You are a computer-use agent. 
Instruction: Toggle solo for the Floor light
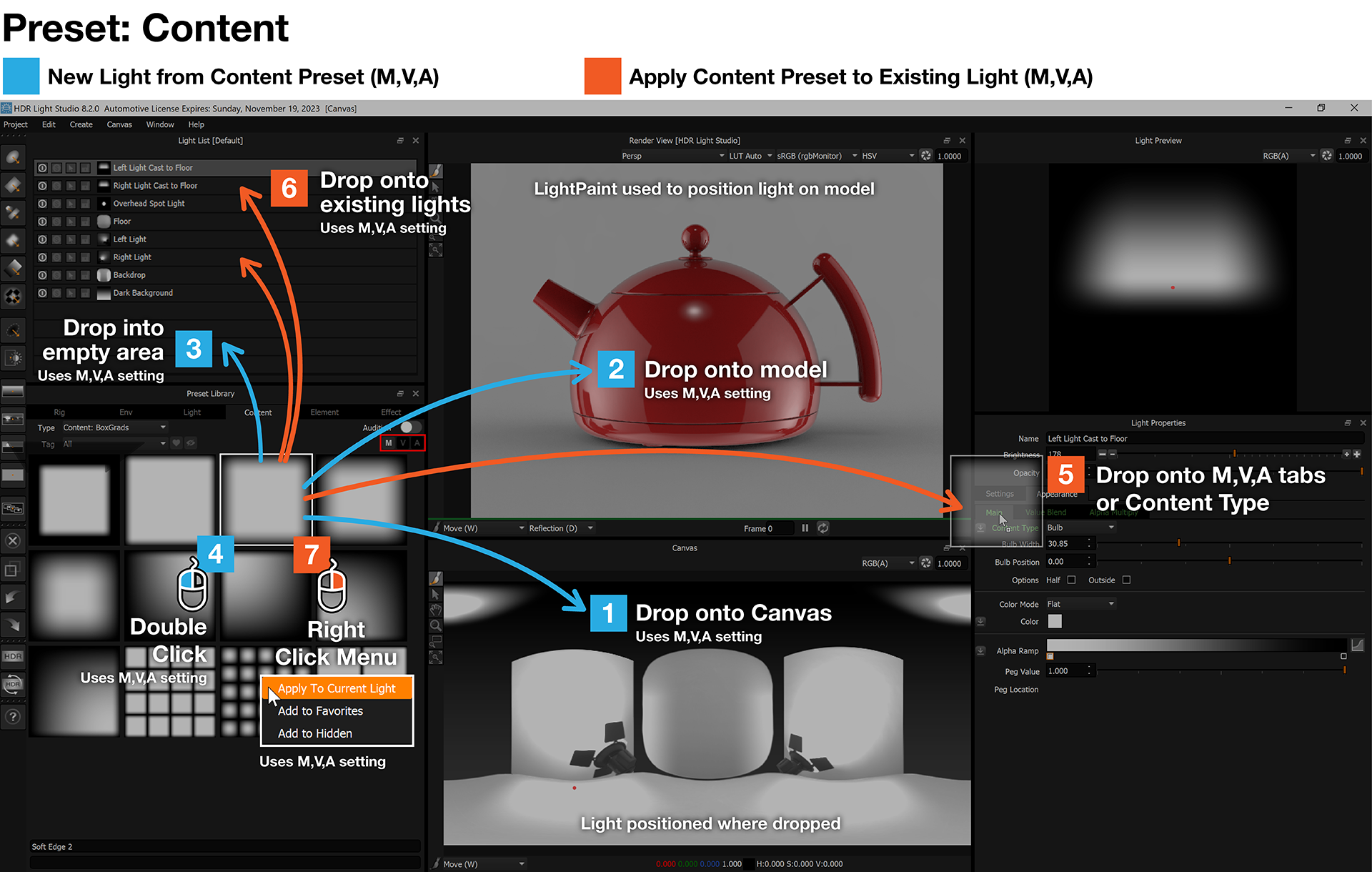click(57, 222)
